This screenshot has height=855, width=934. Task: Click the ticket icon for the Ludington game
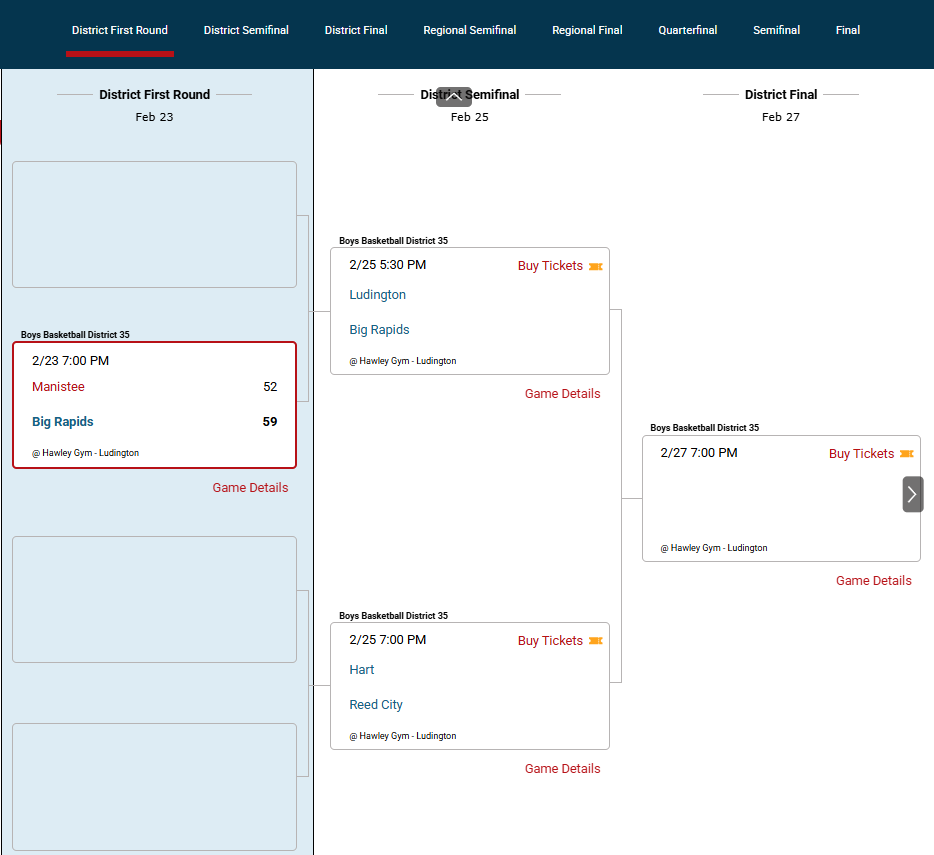(x=596, y=267)
